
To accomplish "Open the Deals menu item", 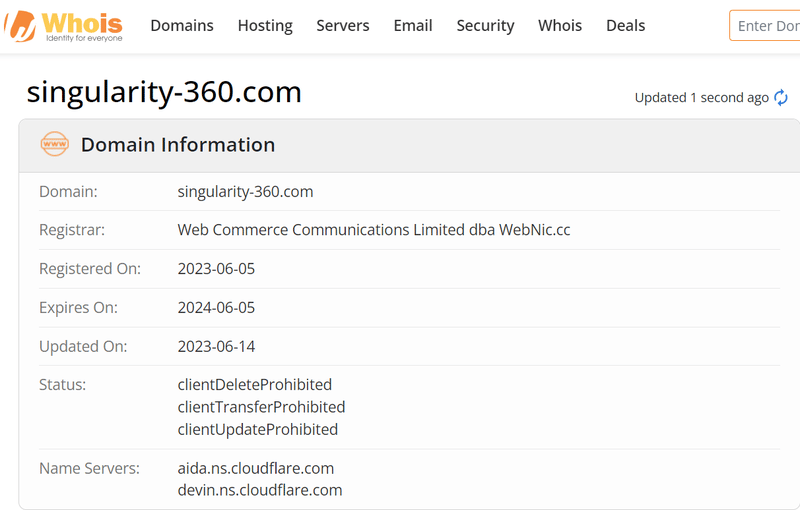I will (x=626, y=26).
